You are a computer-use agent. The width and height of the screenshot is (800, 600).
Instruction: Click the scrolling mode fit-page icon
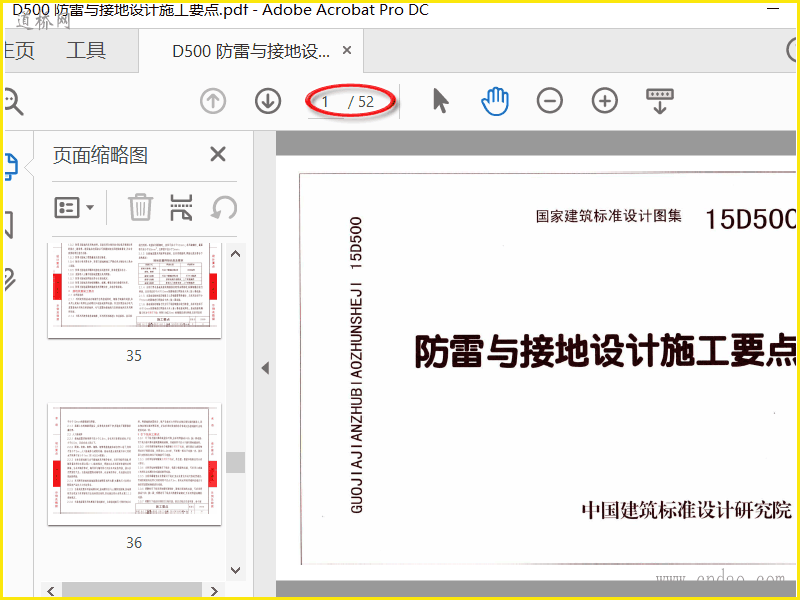[660, 101]
